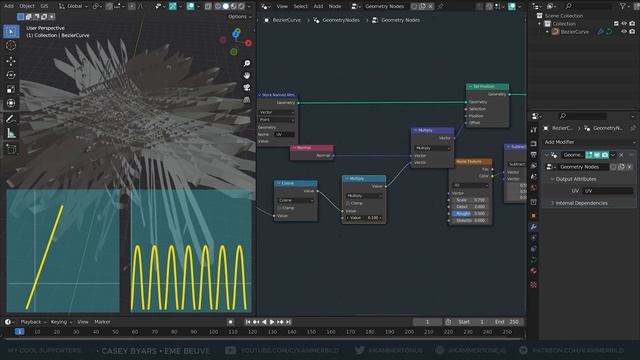This screenshot has height=360, width=640.
Task: Select the Scale tool
Action: coord(11,89)
